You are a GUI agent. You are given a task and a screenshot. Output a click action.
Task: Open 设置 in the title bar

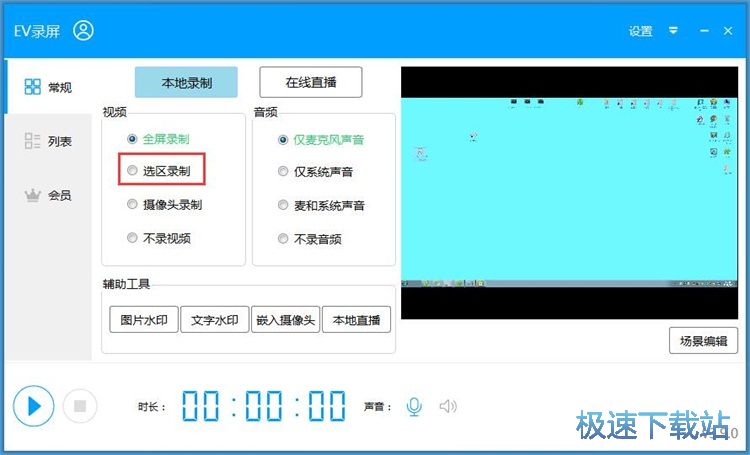640,31
